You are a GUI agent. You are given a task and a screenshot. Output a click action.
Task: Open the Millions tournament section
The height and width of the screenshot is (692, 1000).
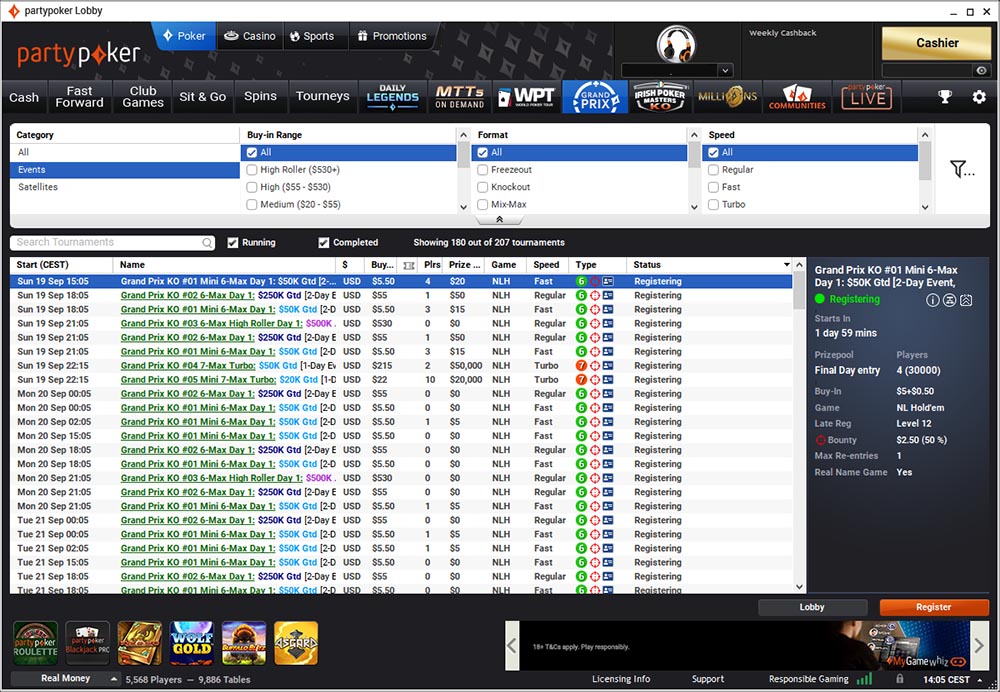727,97
